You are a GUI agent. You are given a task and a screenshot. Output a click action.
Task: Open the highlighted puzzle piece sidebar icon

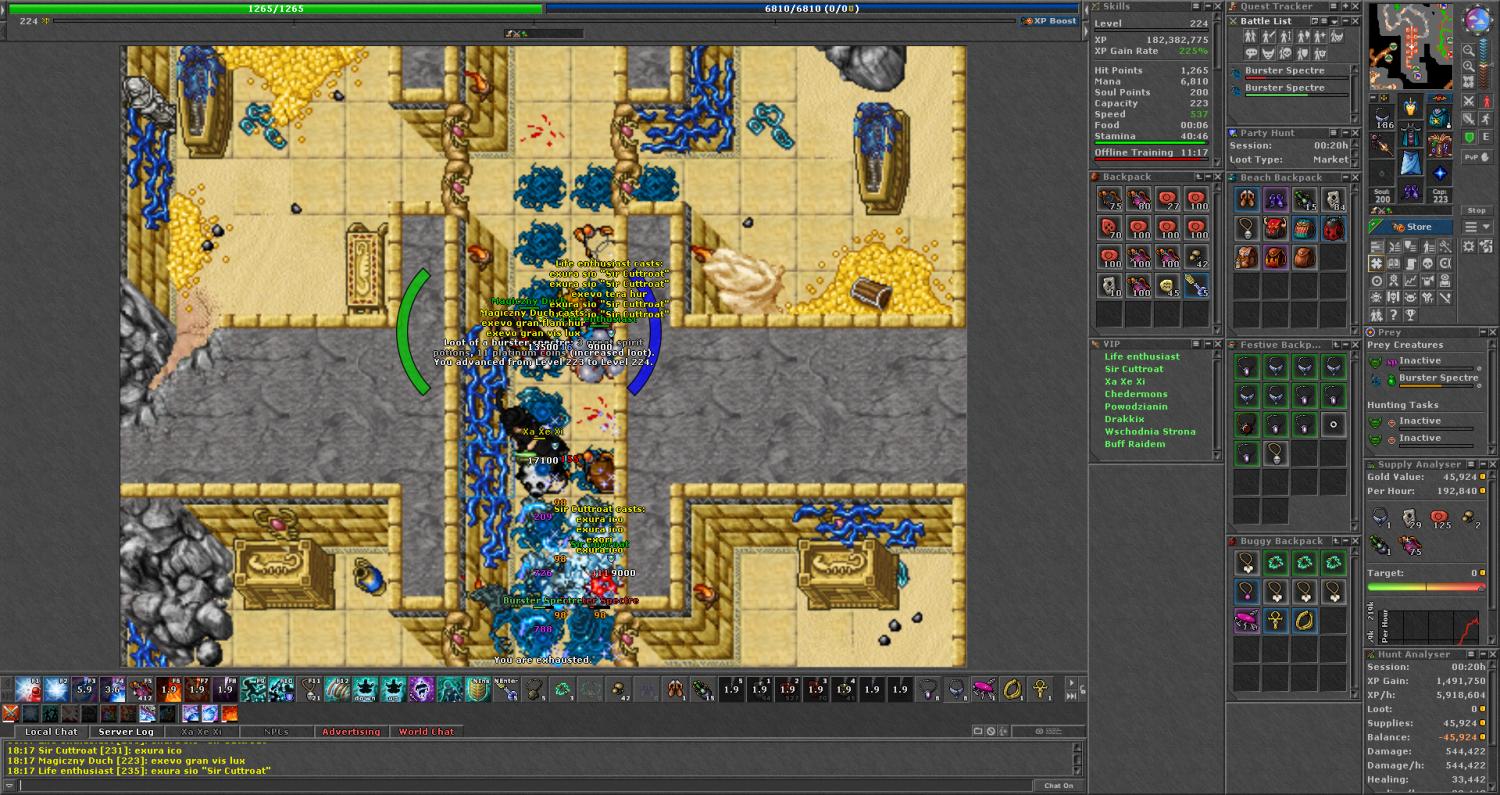1377,263
